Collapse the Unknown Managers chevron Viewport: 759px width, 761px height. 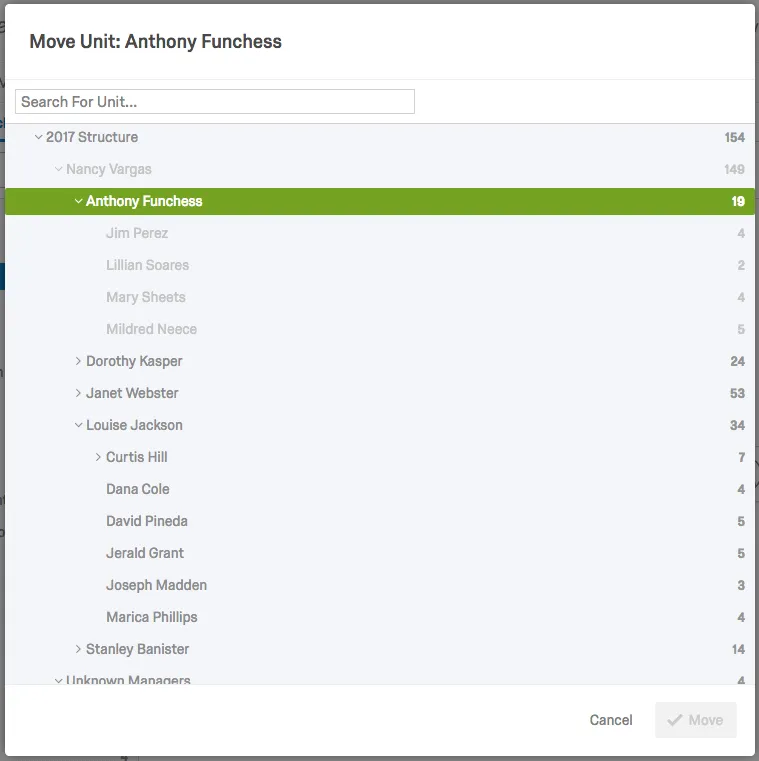59,680
